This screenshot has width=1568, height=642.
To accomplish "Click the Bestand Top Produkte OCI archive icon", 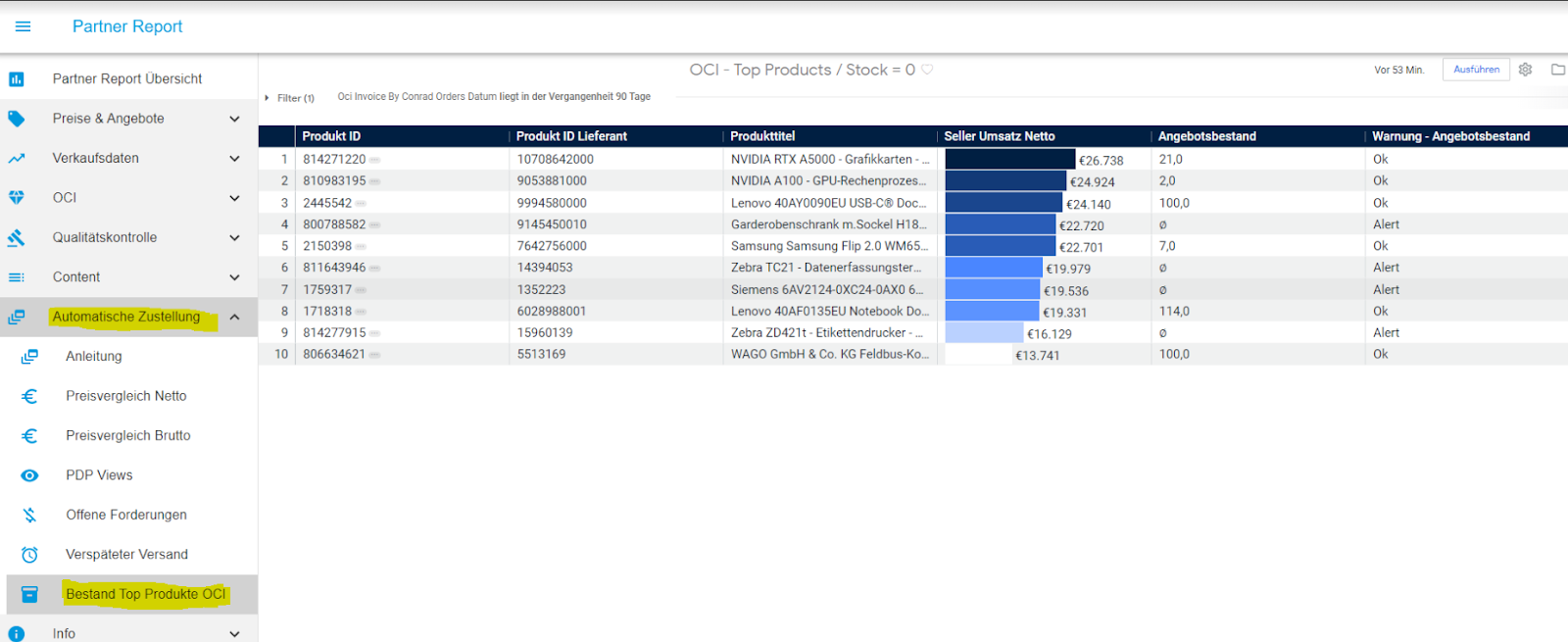I will [x=30, y=594].
